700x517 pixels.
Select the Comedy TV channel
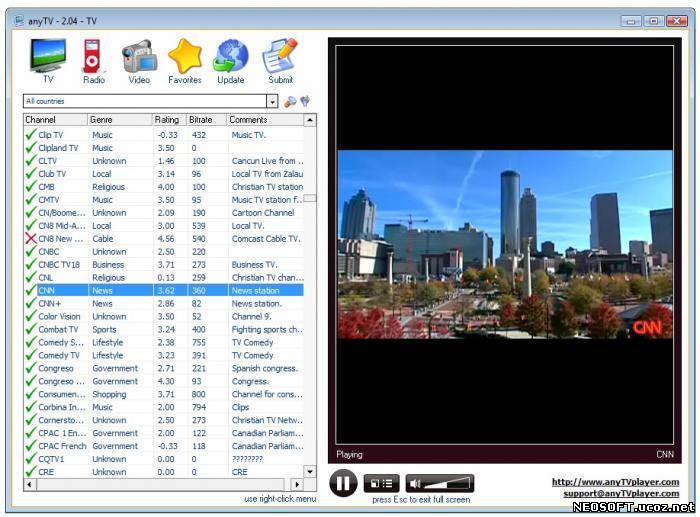164,355
